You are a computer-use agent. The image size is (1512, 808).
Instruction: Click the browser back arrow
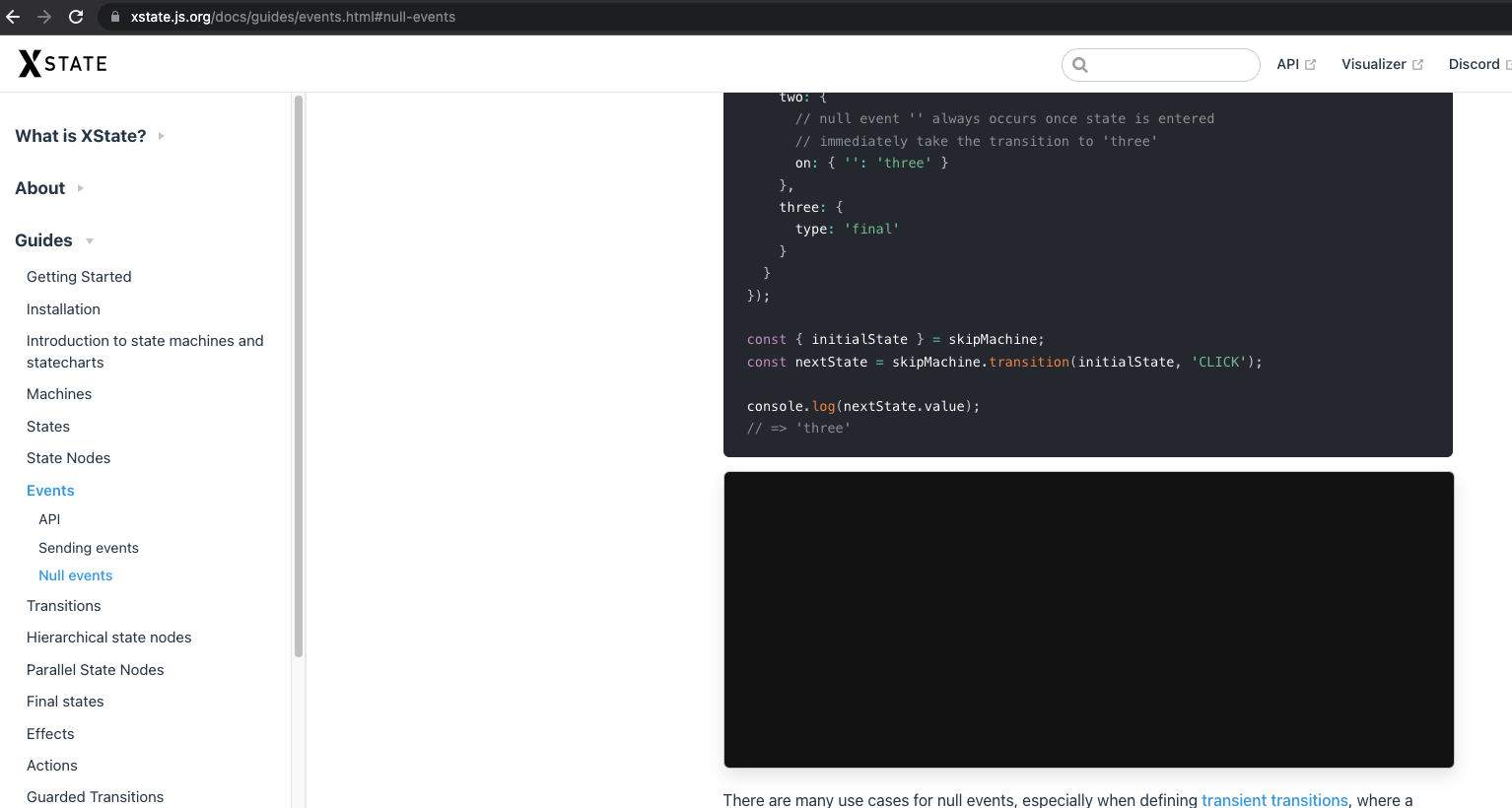(x=14, y=17)
